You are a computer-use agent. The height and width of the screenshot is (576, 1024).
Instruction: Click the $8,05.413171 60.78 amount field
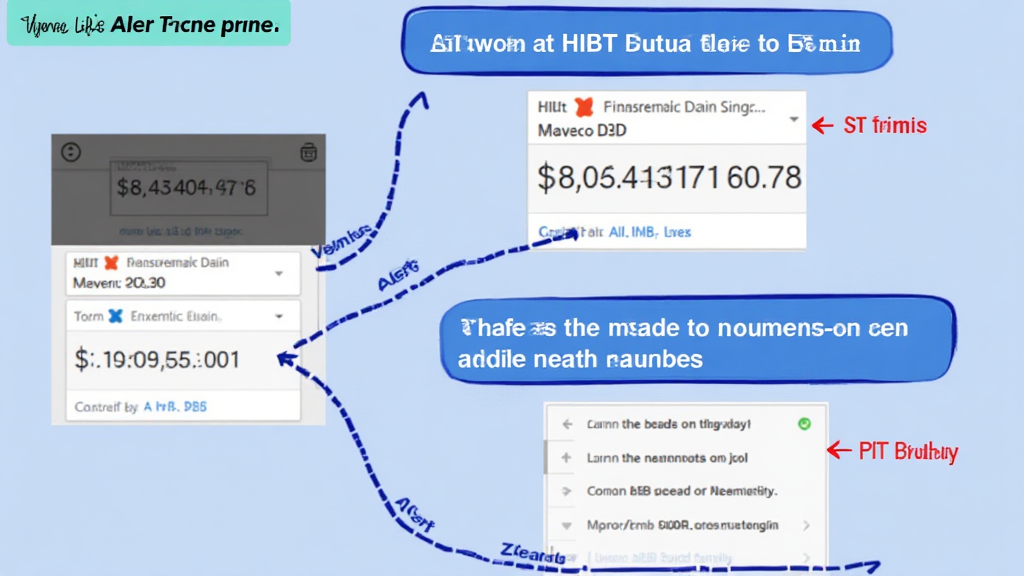(x=669, y=178)
